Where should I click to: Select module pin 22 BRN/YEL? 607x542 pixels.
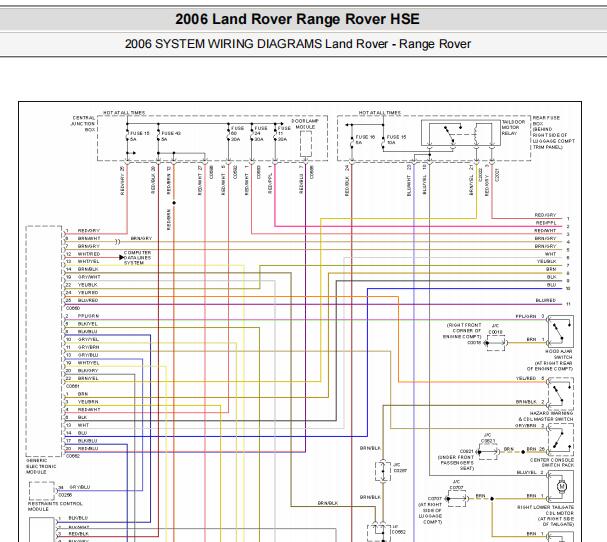(82, 378)
